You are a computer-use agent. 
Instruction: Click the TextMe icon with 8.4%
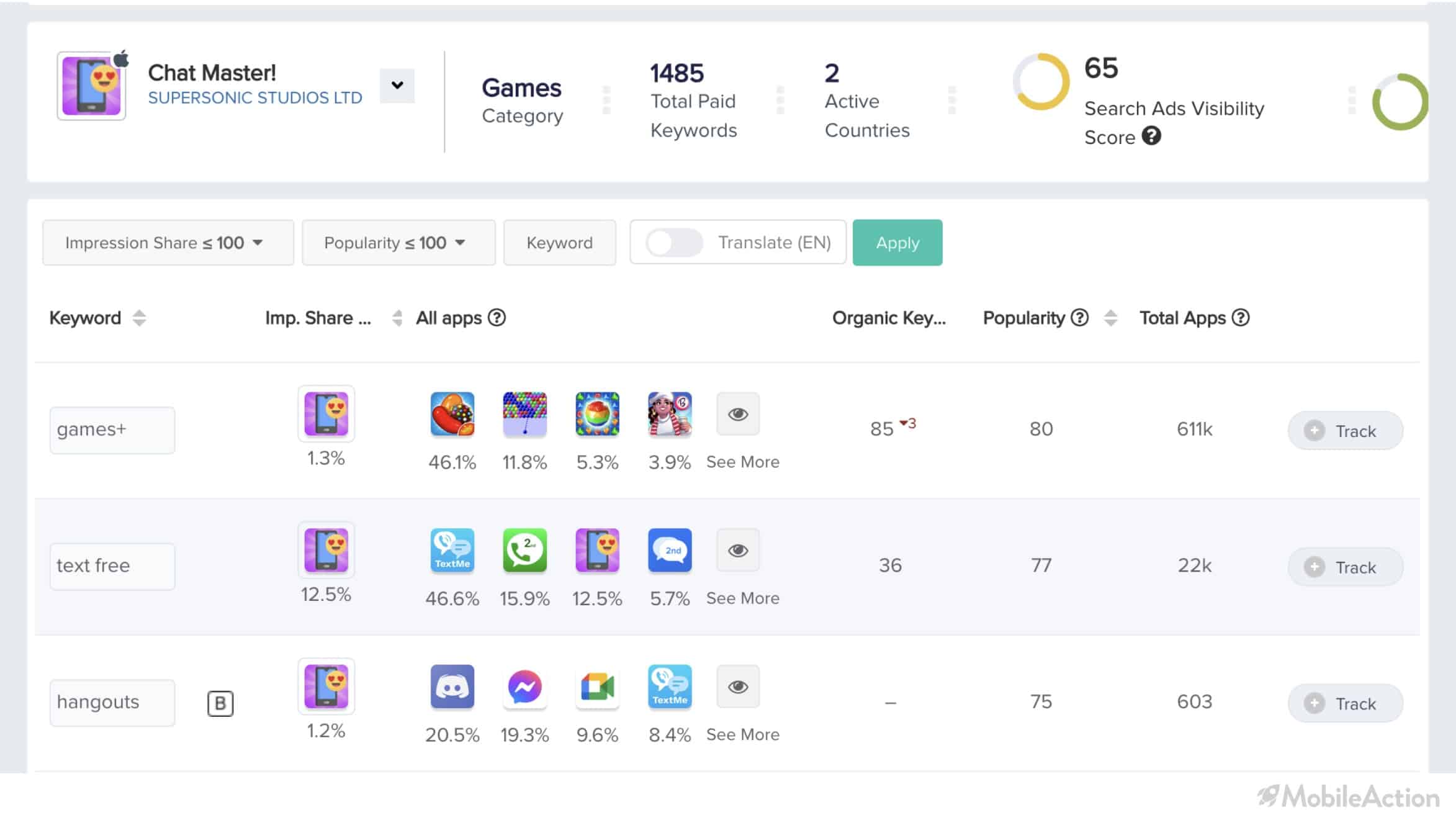(x=670, y=687)
